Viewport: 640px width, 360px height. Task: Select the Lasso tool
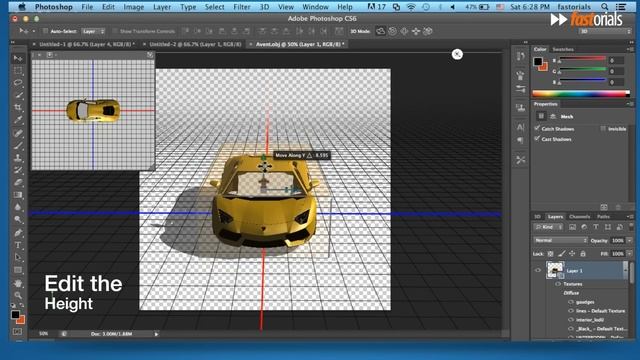(18, 83)
